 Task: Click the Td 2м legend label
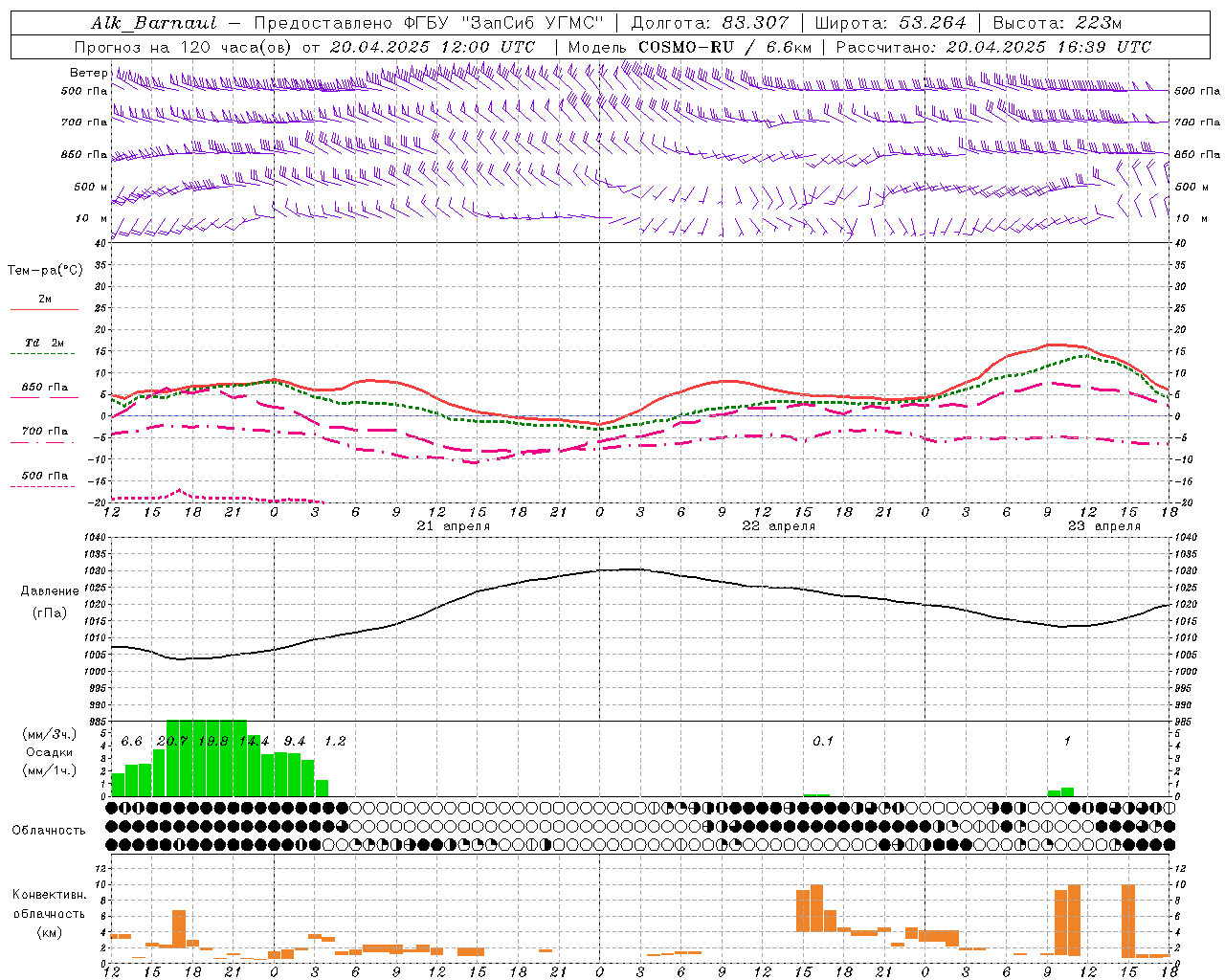pyautogui.click(x=44, y=343)
